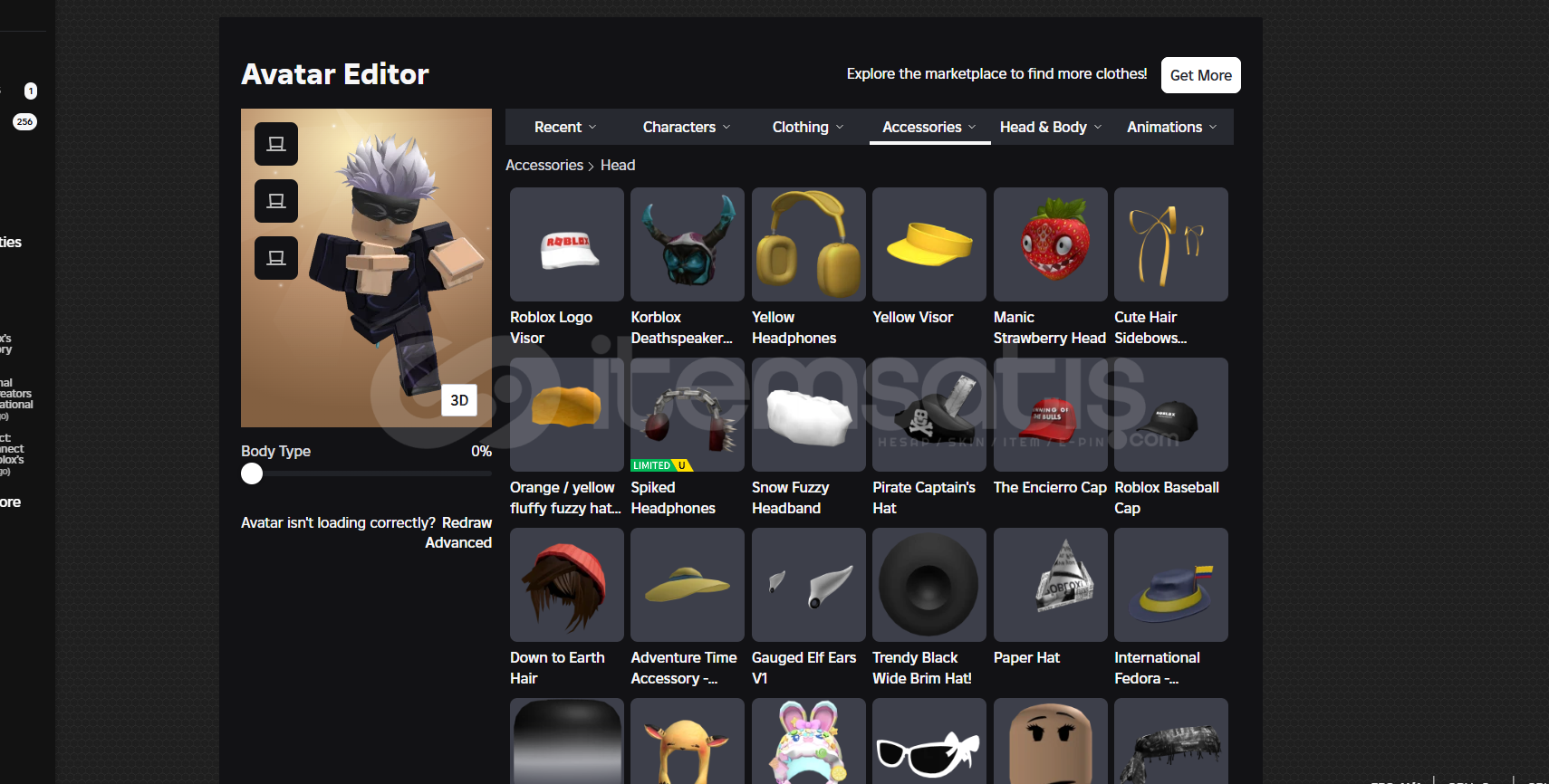Open the Recent dropdown
The width and height of the screenshot is (1549, 784).
point(565,127)
